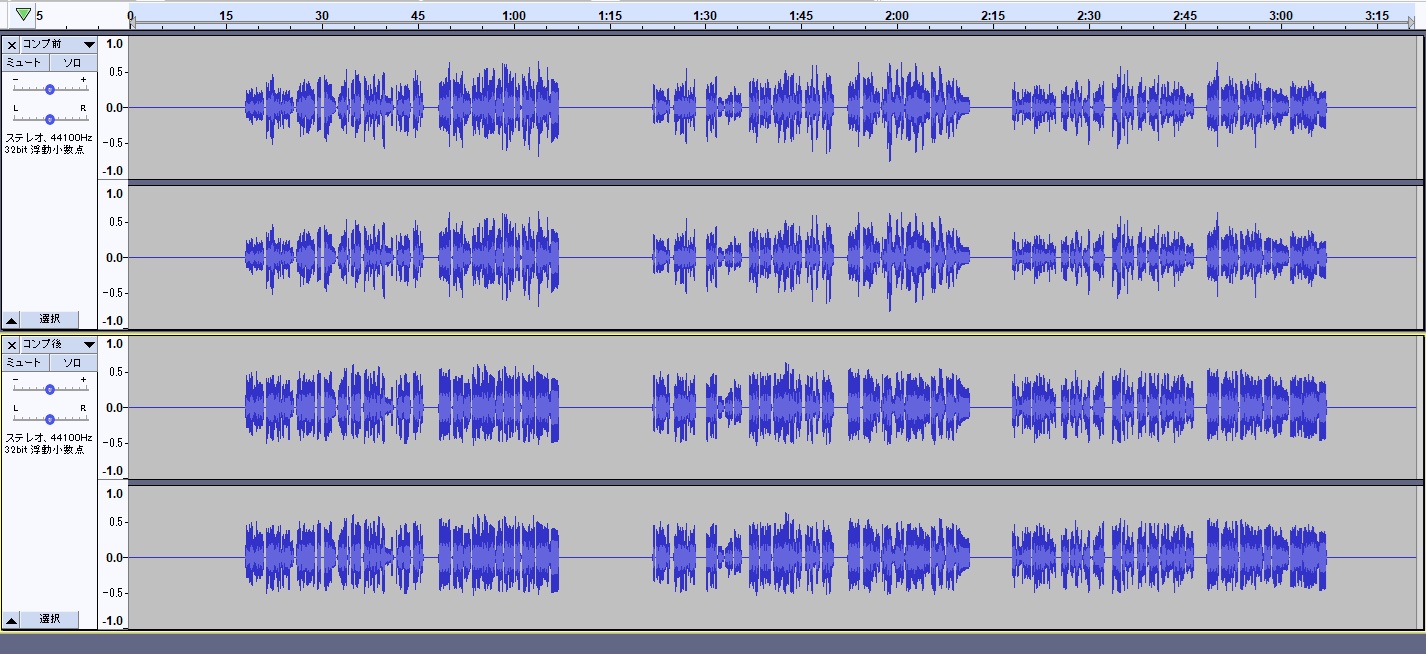Collapse the コンプ後 track with triangle button
Screen dimensions: 1426x654
pos(11,620)
